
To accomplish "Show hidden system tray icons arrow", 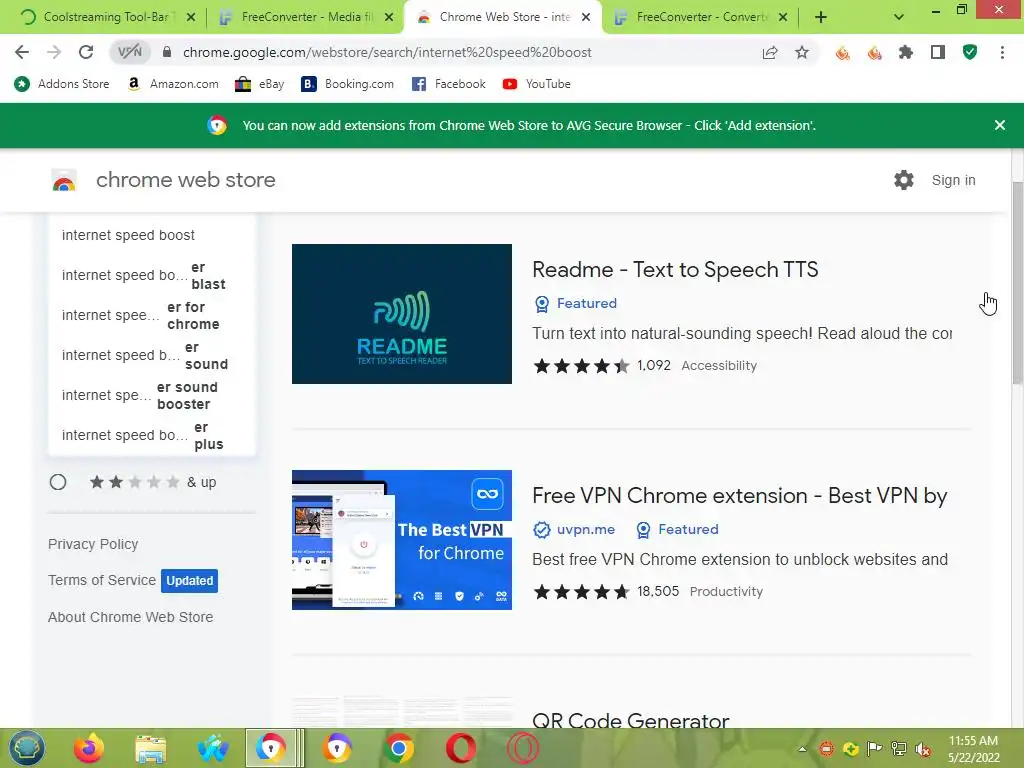I will click(x=803, y=749).
